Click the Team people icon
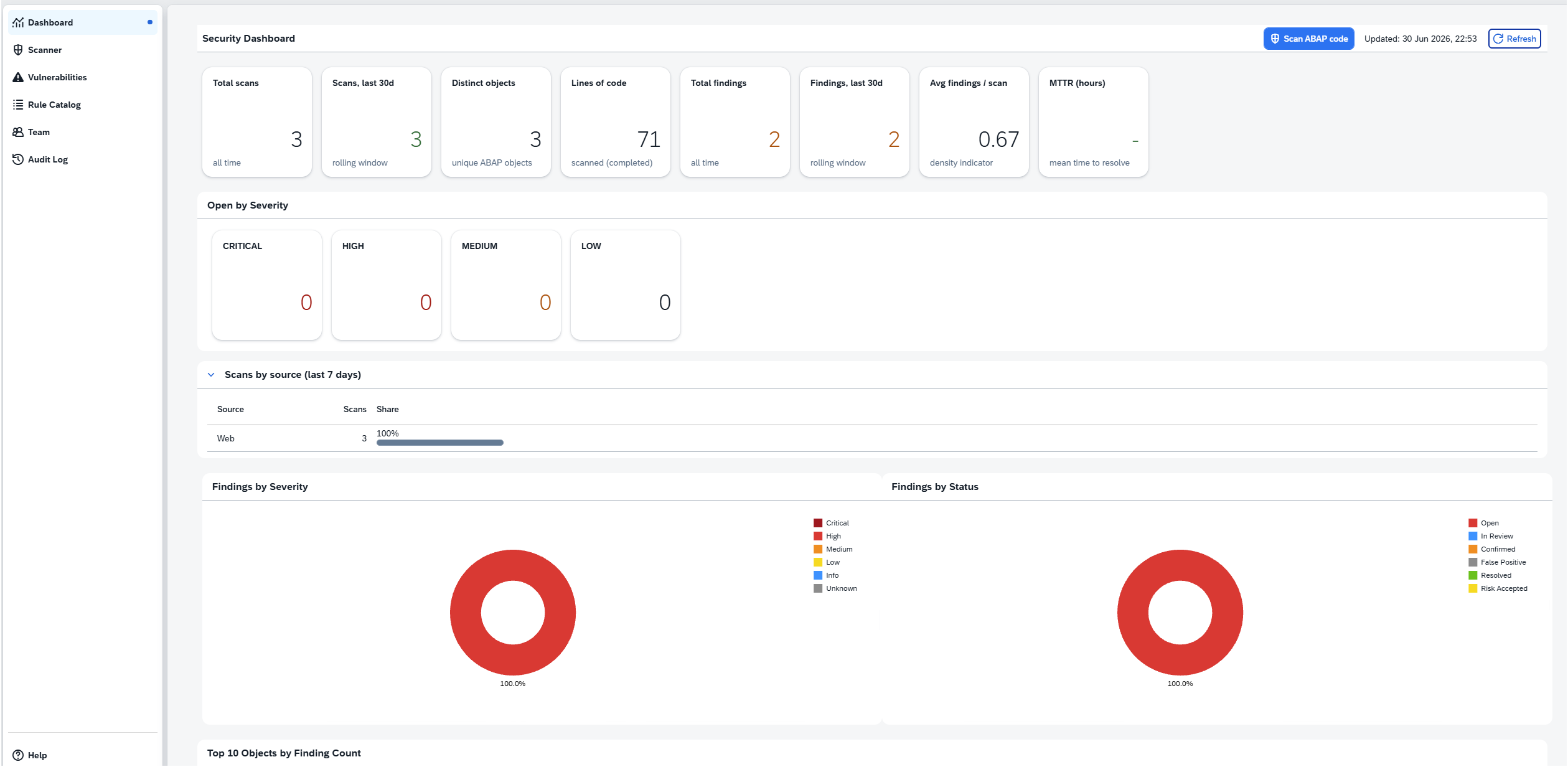1568x767 pixels. click(x=18, y=132)
